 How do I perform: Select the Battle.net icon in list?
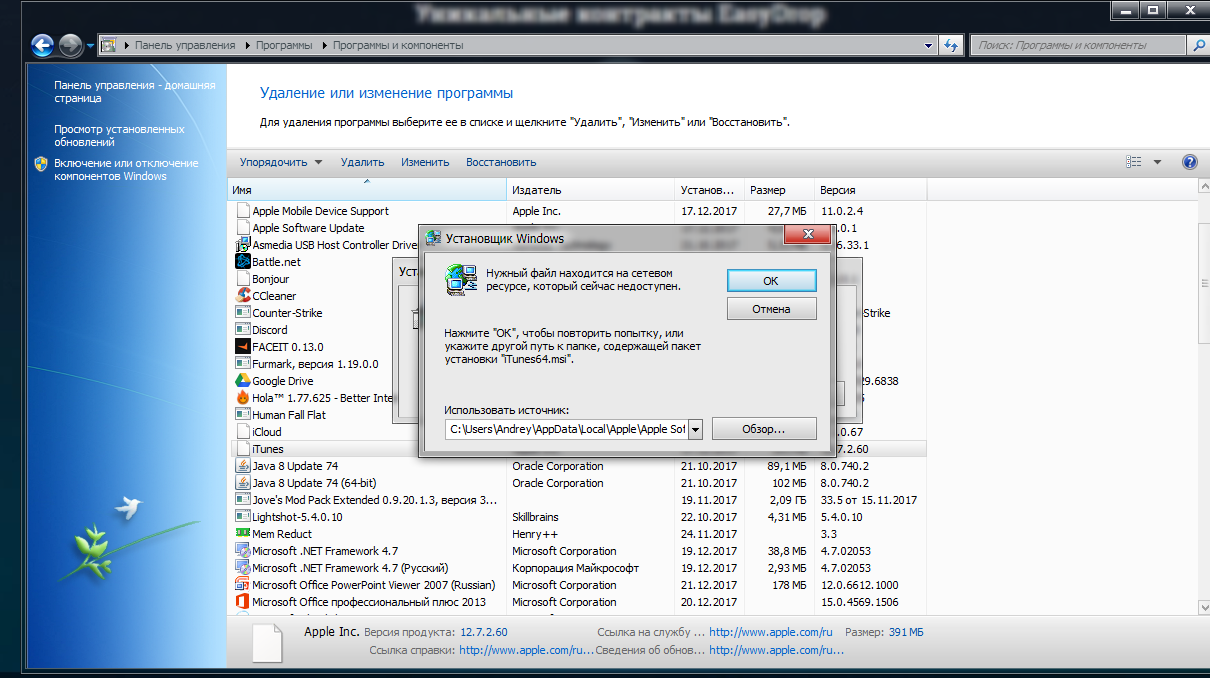click(242, 262)
